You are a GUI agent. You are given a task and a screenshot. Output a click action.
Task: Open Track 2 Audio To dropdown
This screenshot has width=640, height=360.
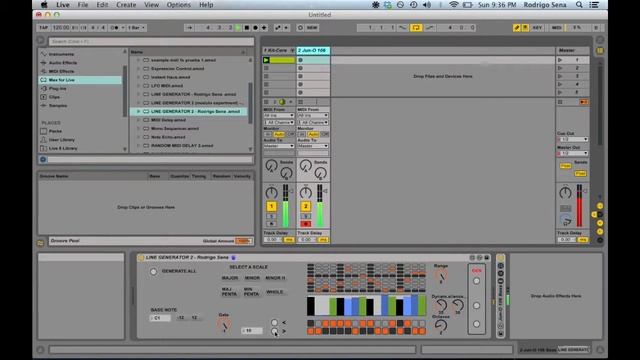click(313, 146)
